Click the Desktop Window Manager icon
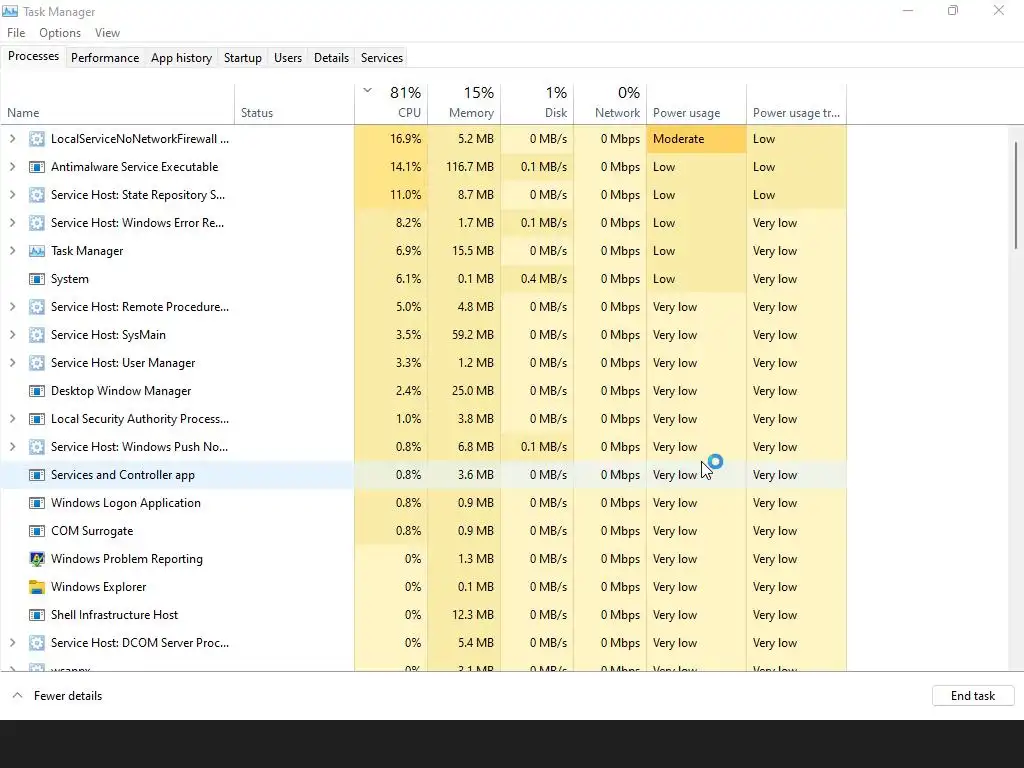Screen dimensions: 1024x768 click(x=37, y=391)
